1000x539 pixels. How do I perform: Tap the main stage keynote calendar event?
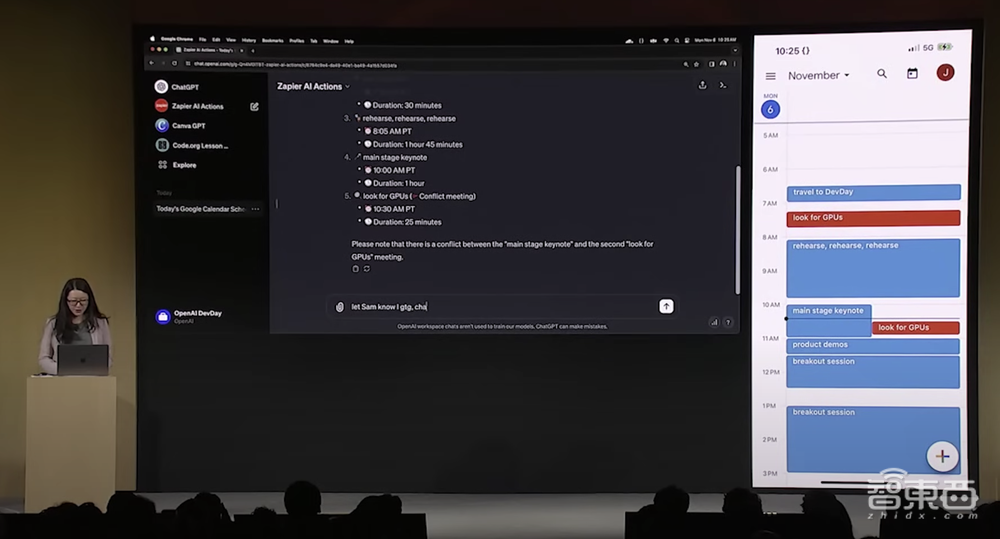828,312
